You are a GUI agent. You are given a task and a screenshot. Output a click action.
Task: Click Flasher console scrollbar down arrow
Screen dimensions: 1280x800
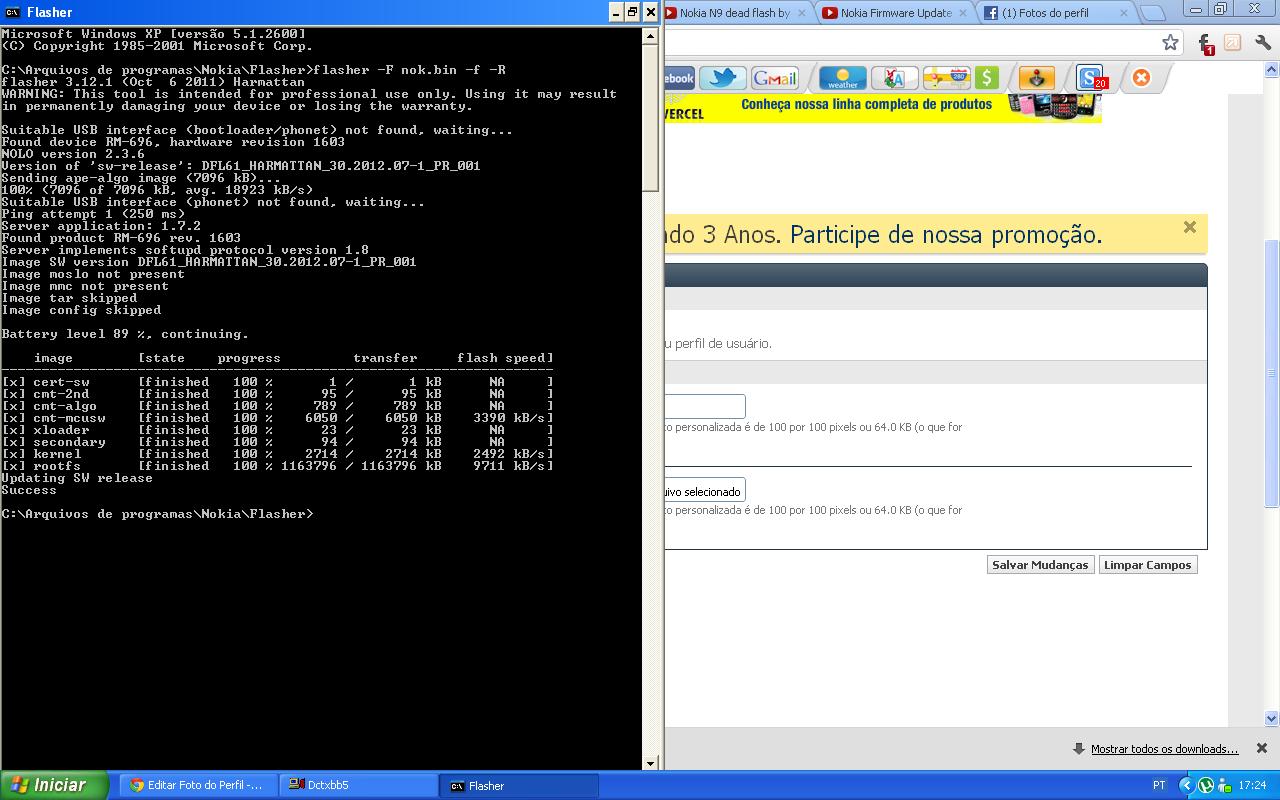click(x=650, y=763)
